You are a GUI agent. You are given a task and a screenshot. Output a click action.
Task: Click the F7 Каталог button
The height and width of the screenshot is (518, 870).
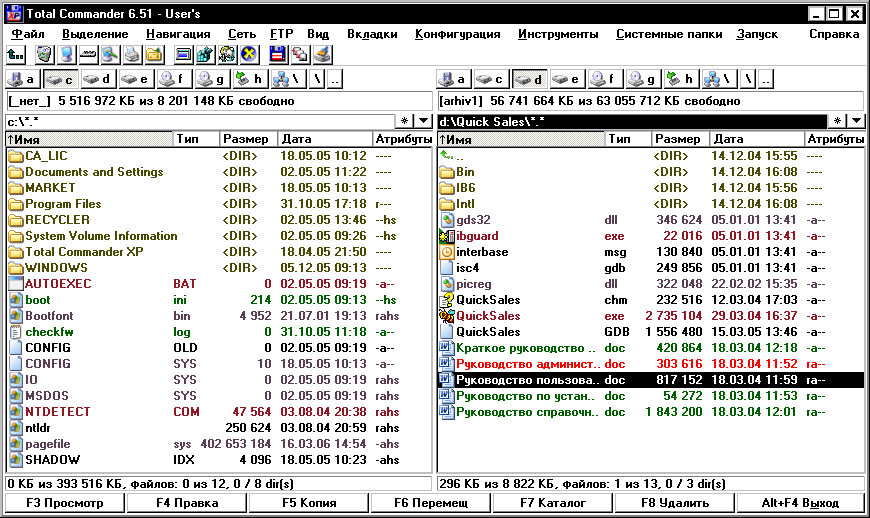[x=553, y=503]
